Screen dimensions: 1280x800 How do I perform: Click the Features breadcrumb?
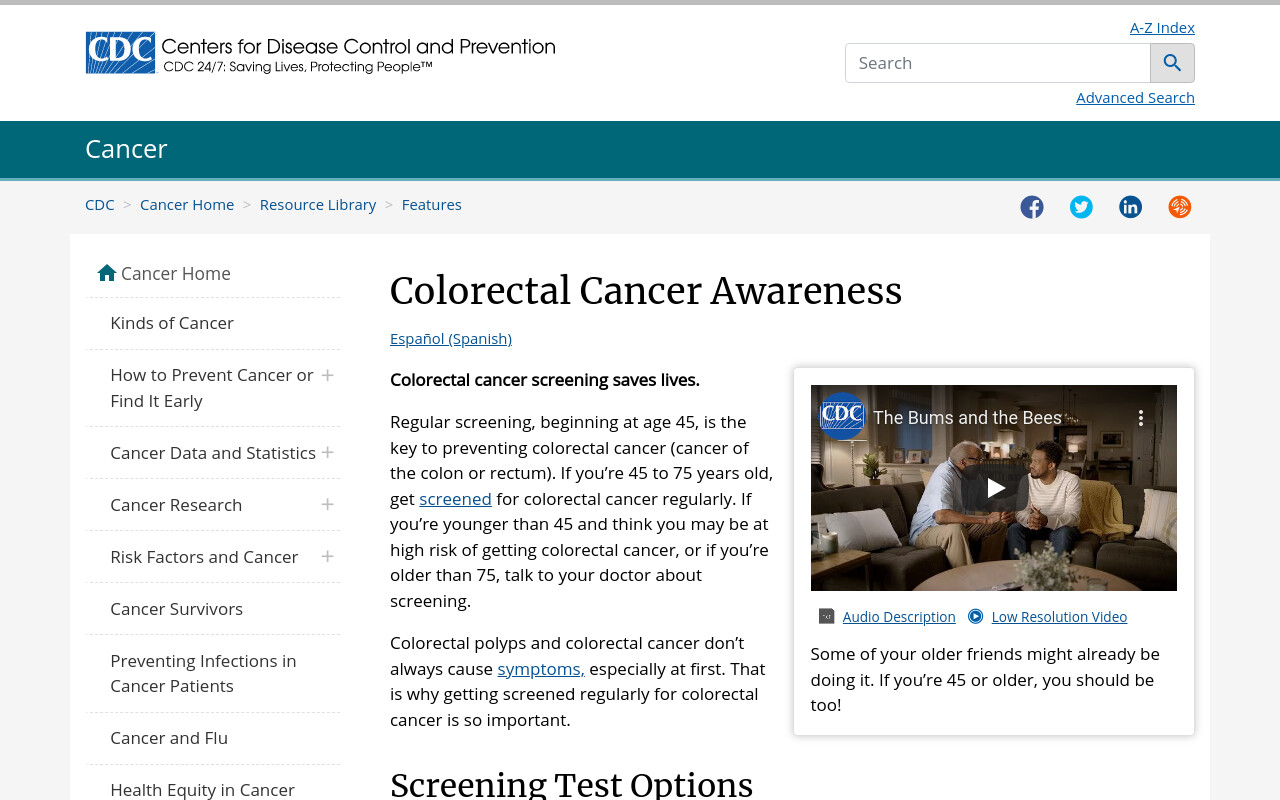click(x=432, y=204)
